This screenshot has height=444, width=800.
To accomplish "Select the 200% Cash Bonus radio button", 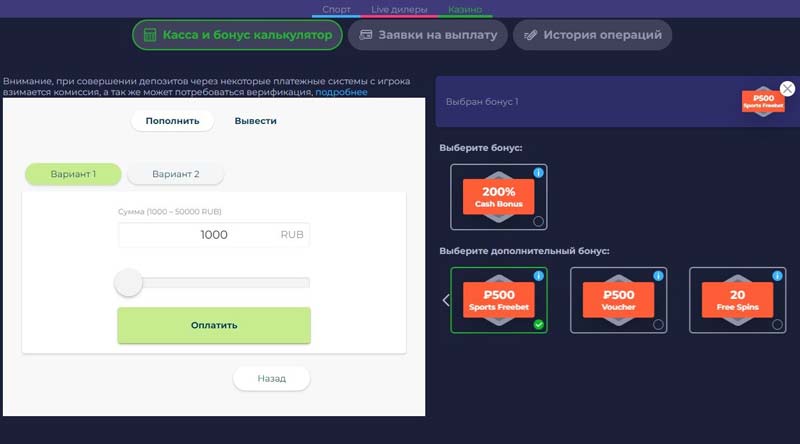I will [x=539, y=221].
